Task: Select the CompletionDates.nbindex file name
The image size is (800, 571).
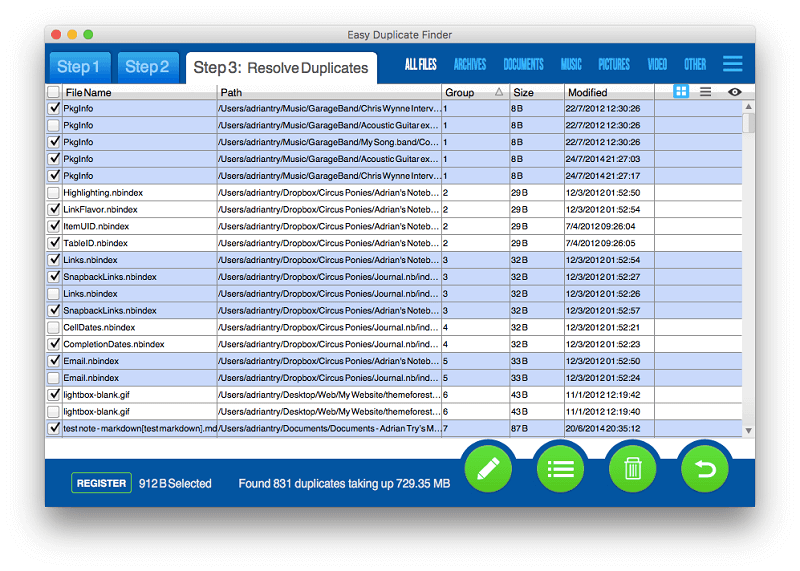Action: pos(114,344)
